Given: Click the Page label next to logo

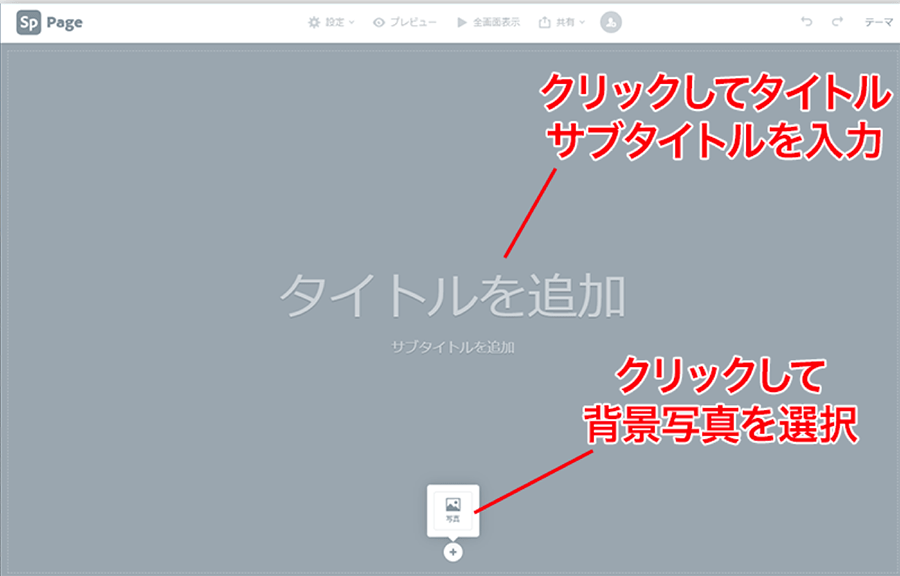Looking at the screenshot, I should tap(64, 23).
